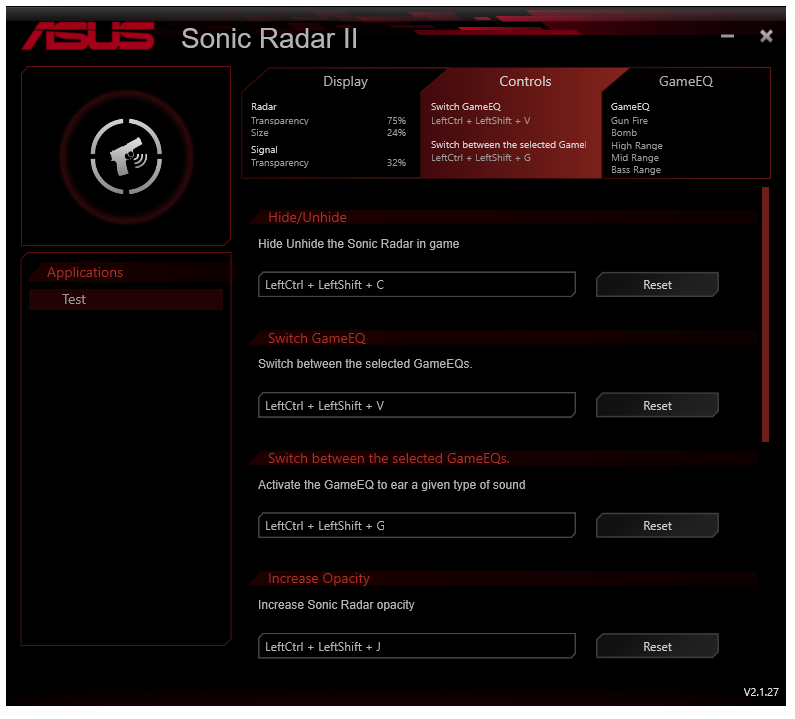Reset the Increase Opacity hotkey
Image resolution: width=795 pixels, height=719 pixels.
click(658, 646)
